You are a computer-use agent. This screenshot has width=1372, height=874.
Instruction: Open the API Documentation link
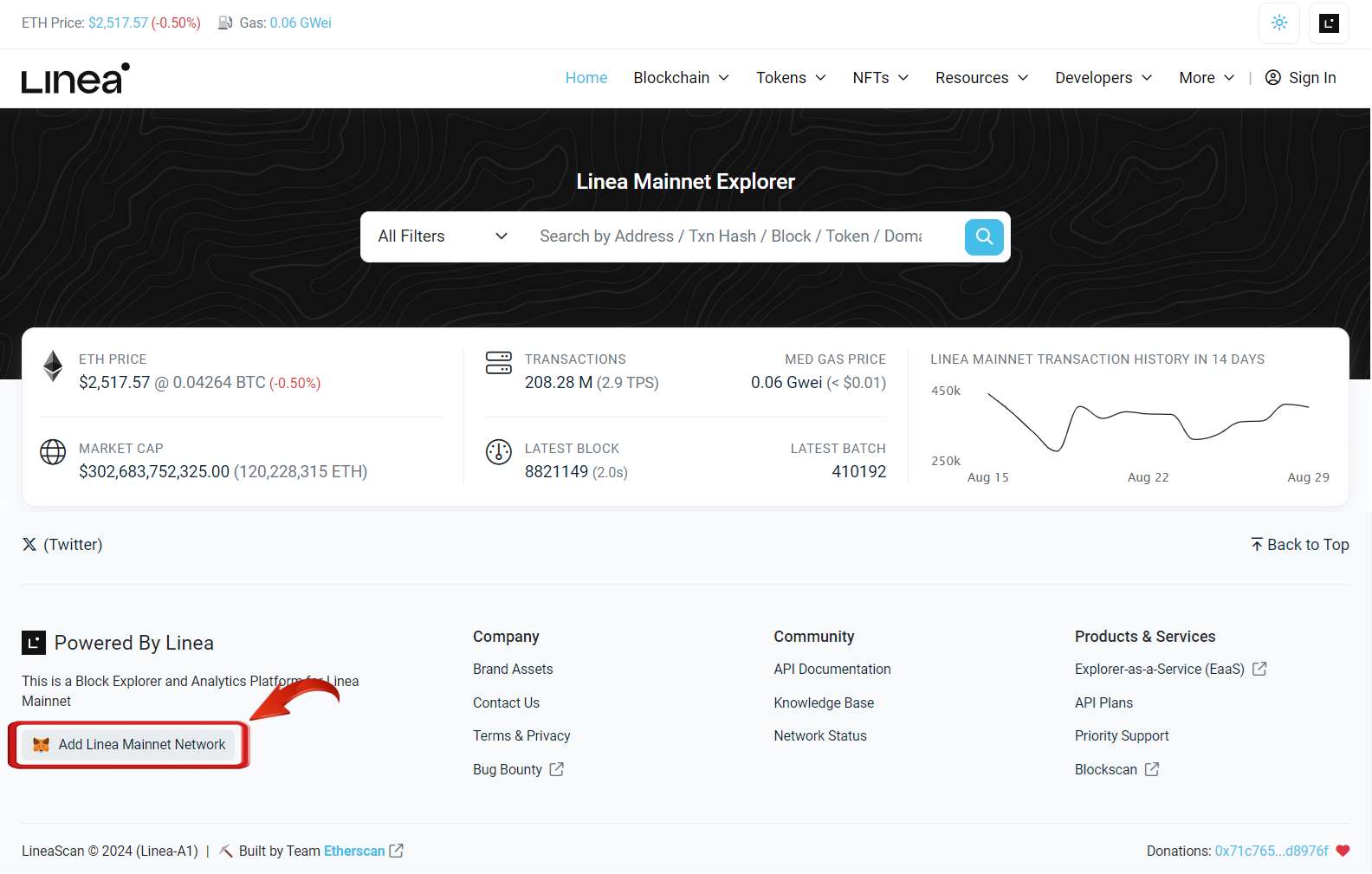pyautogui.click(x=832, y=669)
